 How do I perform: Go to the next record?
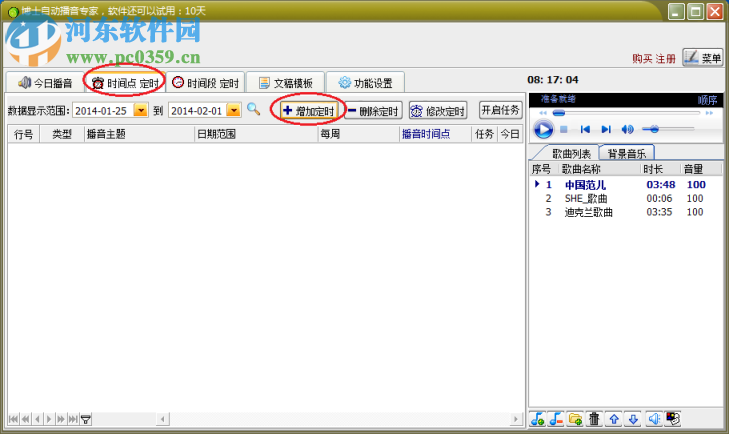point(49,419)
